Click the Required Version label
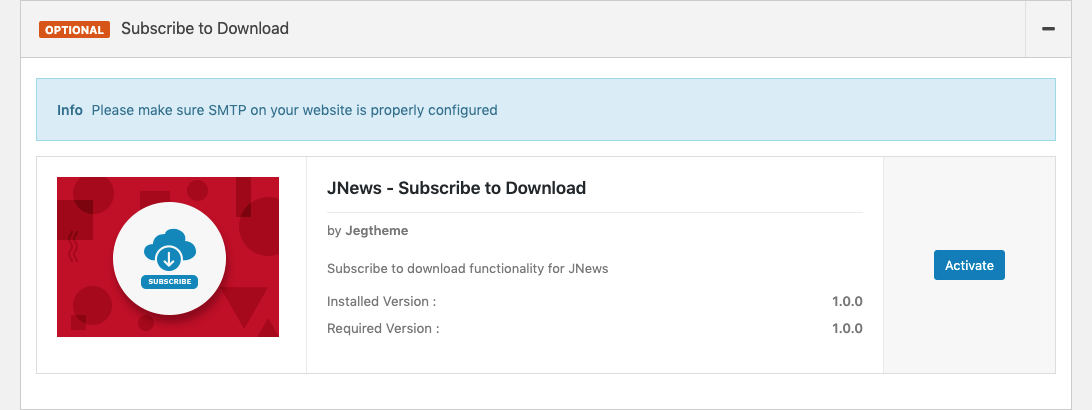 click(x=382, y=328)
